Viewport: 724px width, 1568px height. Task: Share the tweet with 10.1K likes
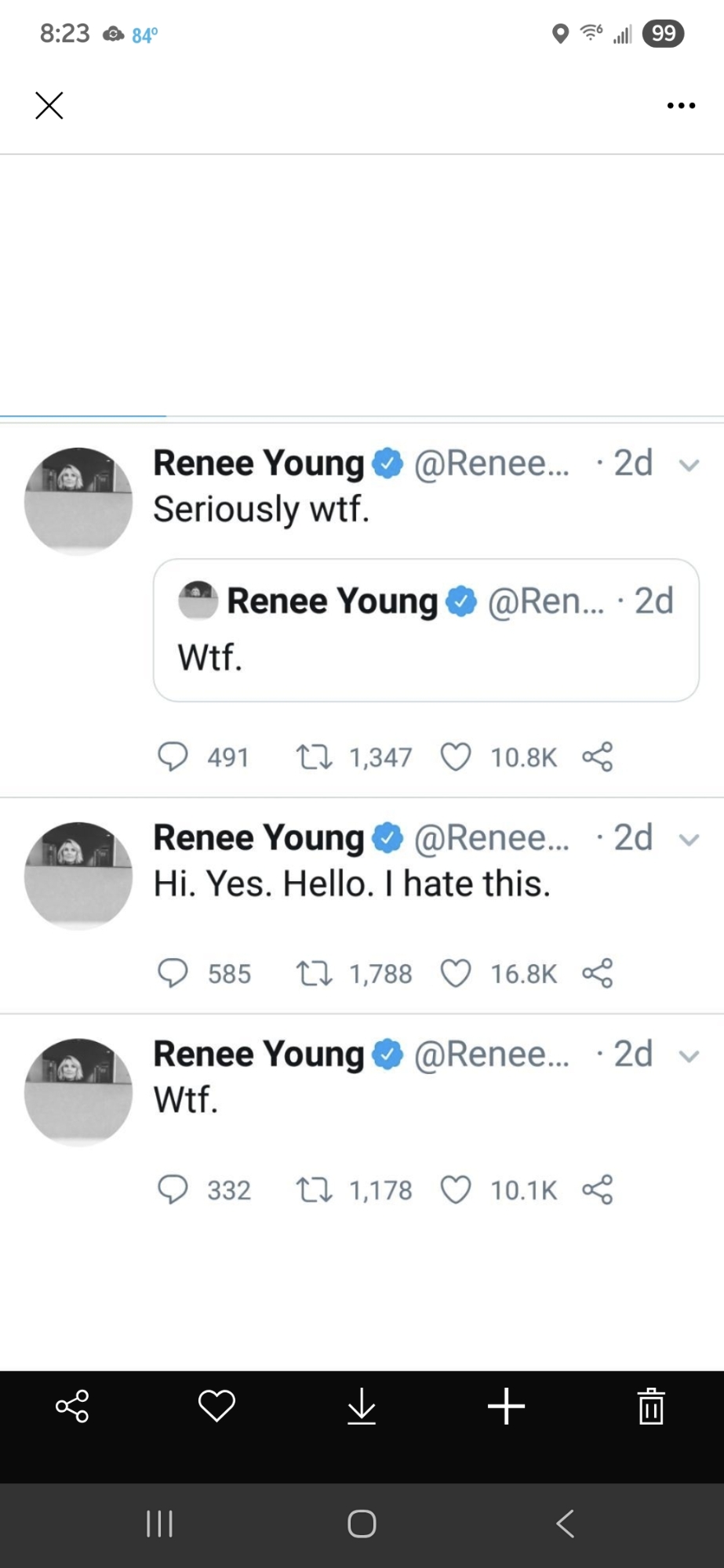click(x=598, y=1190)
